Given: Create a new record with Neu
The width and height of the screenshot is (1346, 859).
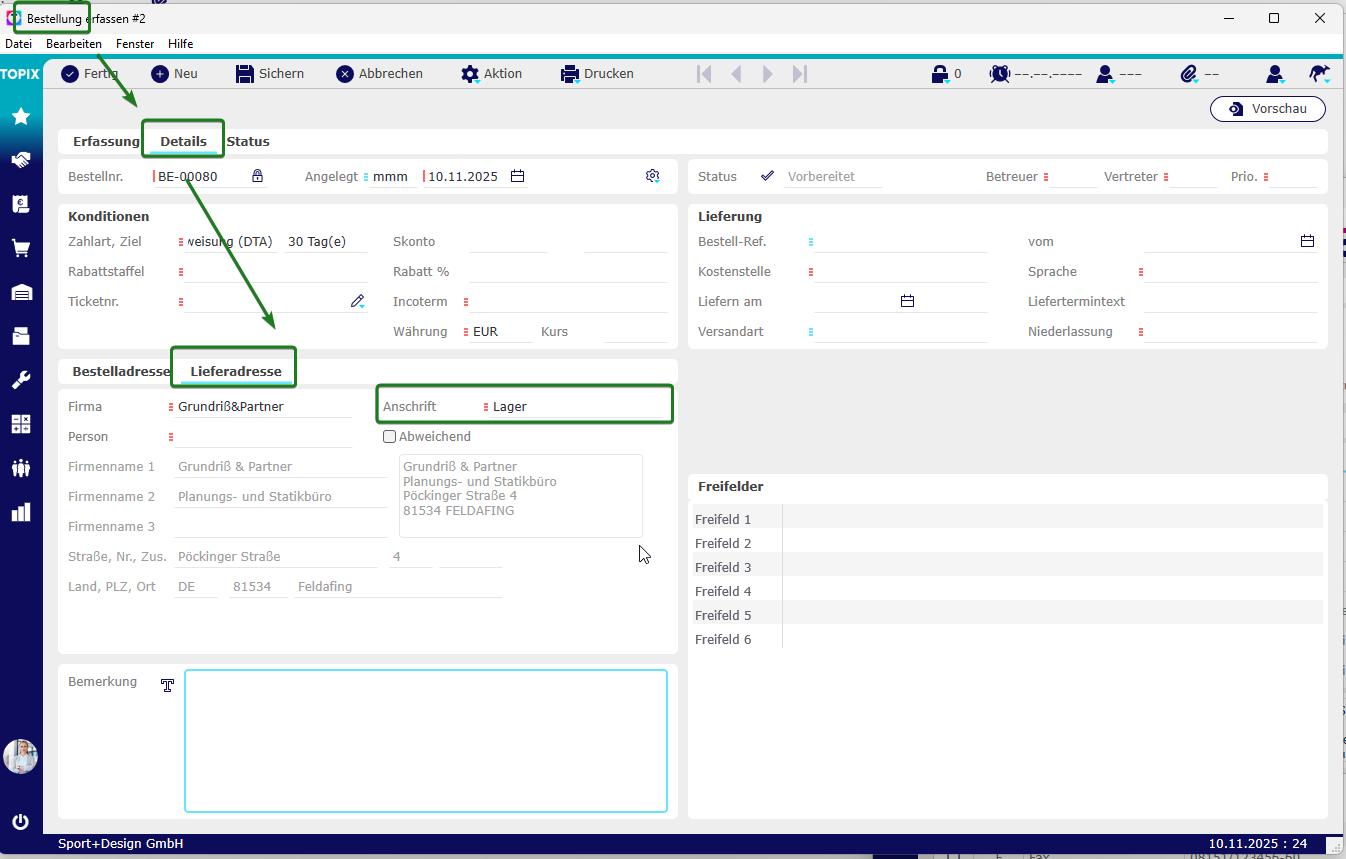Looking at the screenshot, I should pos(174,74).
